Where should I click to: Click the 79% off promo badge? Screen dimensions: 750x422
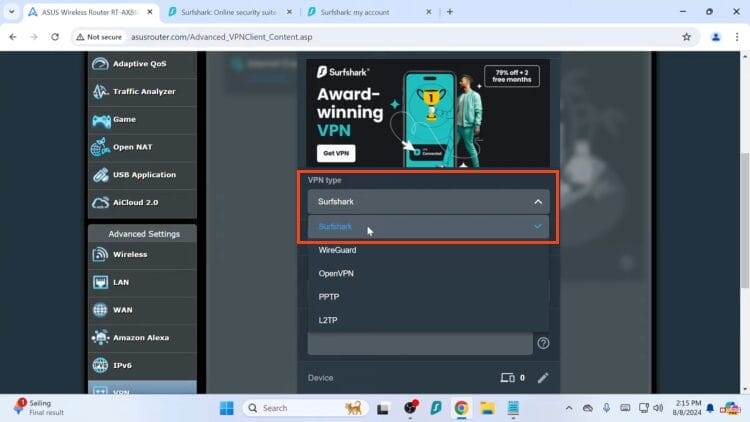pos(512,76)
